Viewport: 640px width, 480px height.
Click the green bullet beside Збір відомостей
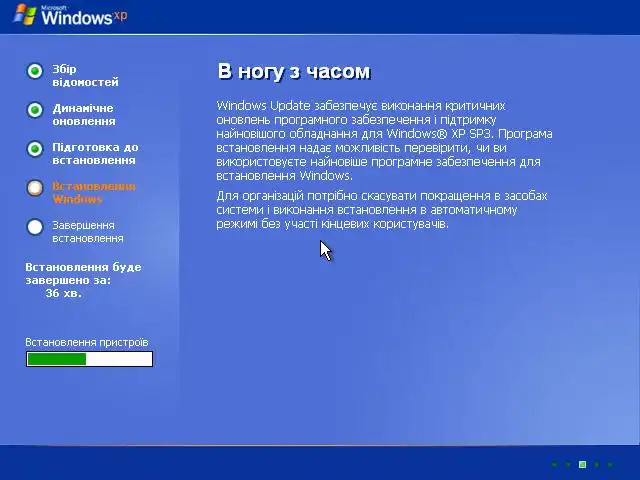pyautogui.click(x=35, y=71)
